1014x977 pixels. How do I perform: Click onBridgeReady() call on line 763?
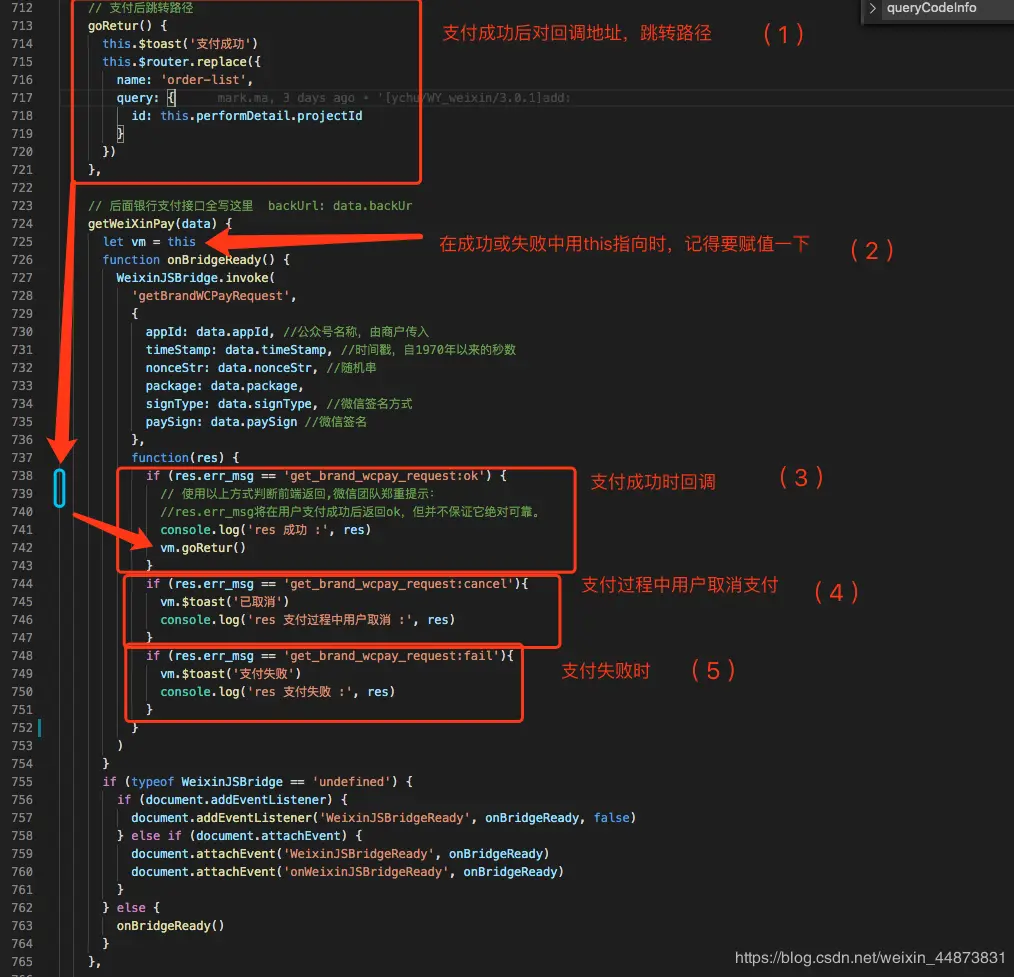(170, 926)
